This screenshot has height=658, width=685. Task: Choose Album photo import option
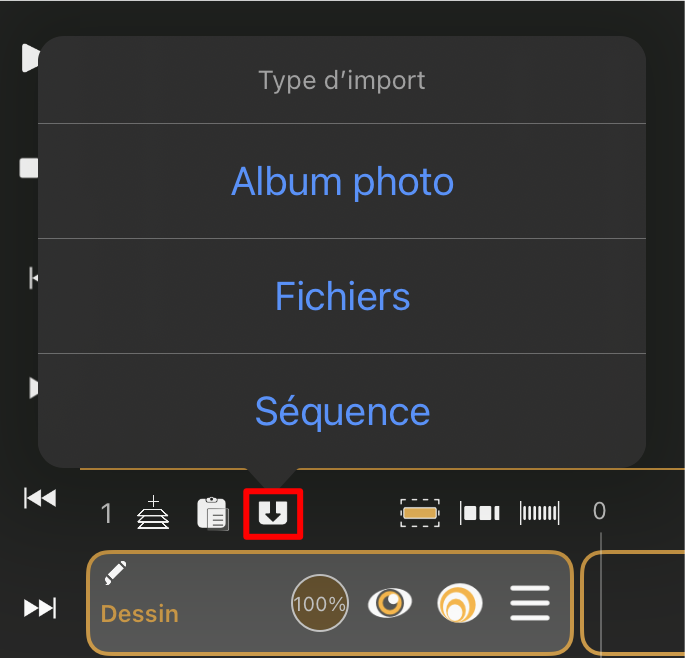pyautogui.click(x=342, y=181)
